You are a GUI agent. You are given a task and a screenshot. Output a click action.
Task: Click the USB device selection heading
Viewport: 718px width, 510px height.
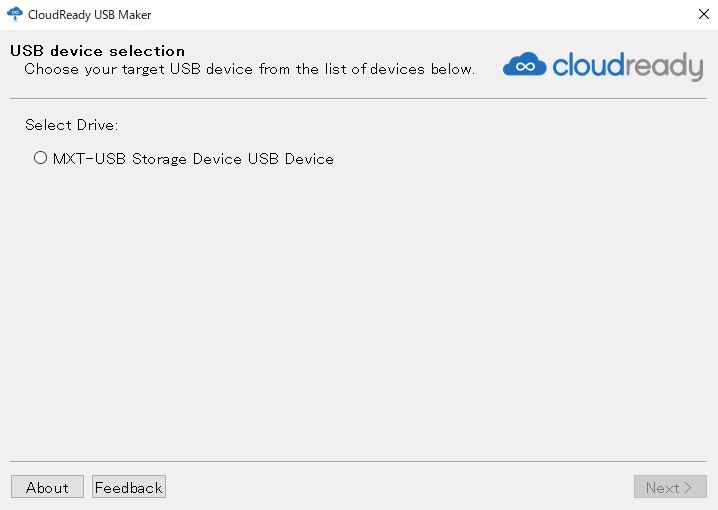(97, 51)
